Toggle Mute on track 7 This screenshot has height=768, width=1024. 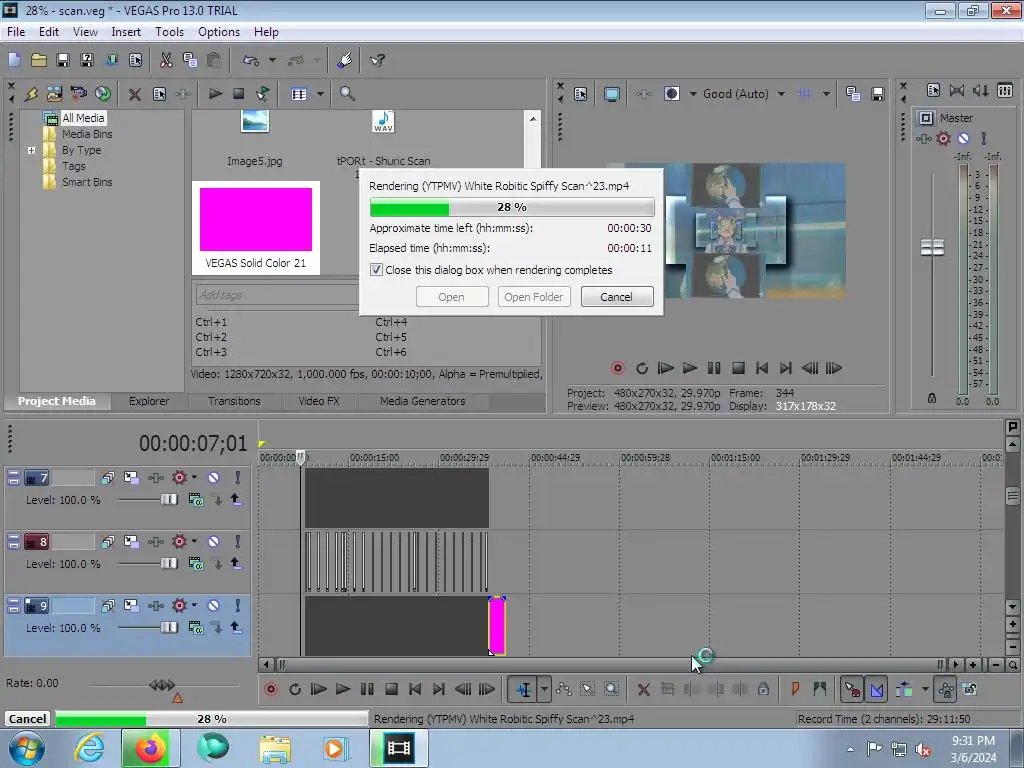(x=213, y=478)
